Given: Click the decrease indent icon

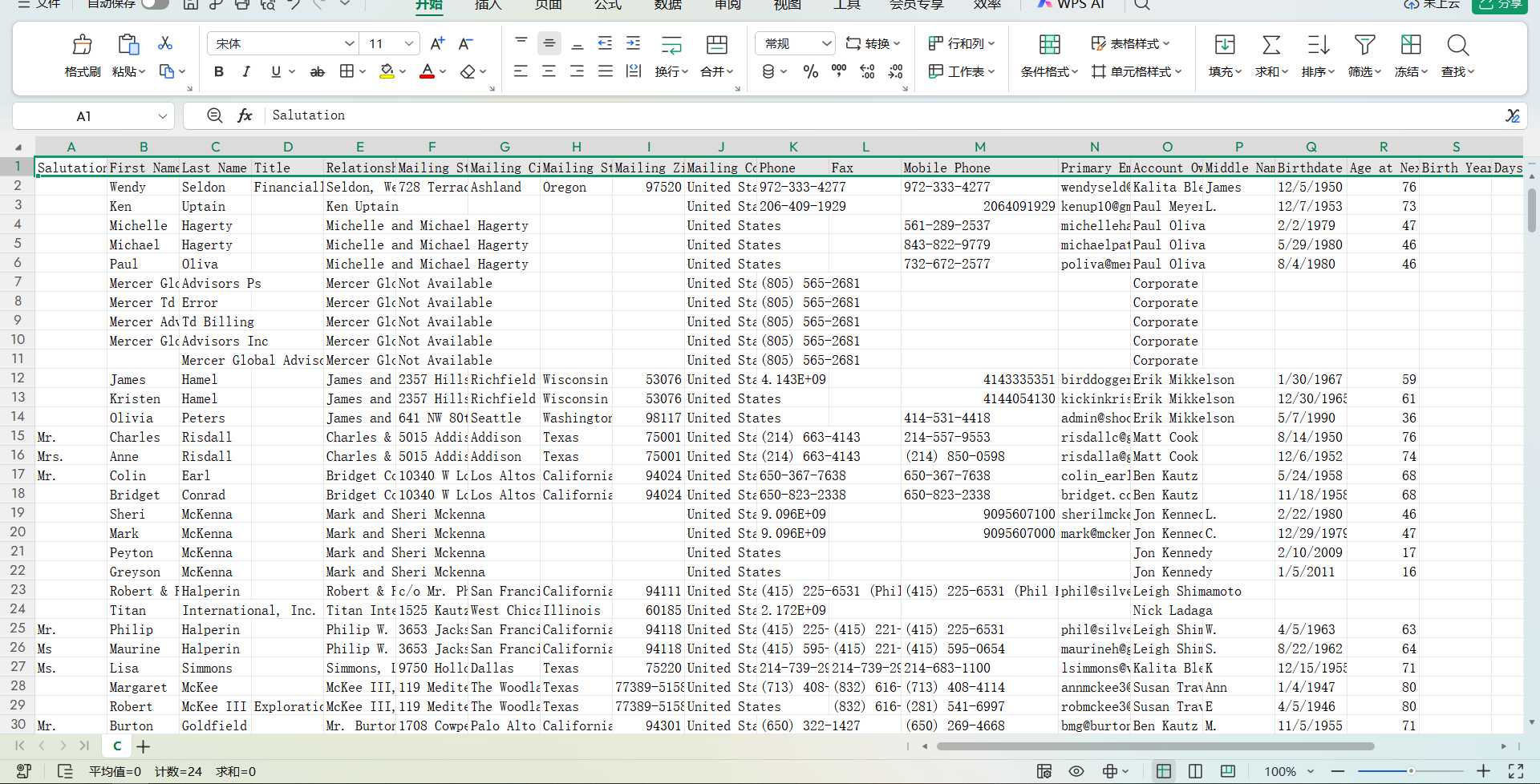Looking at the screenshot, I should pos(605,43).
